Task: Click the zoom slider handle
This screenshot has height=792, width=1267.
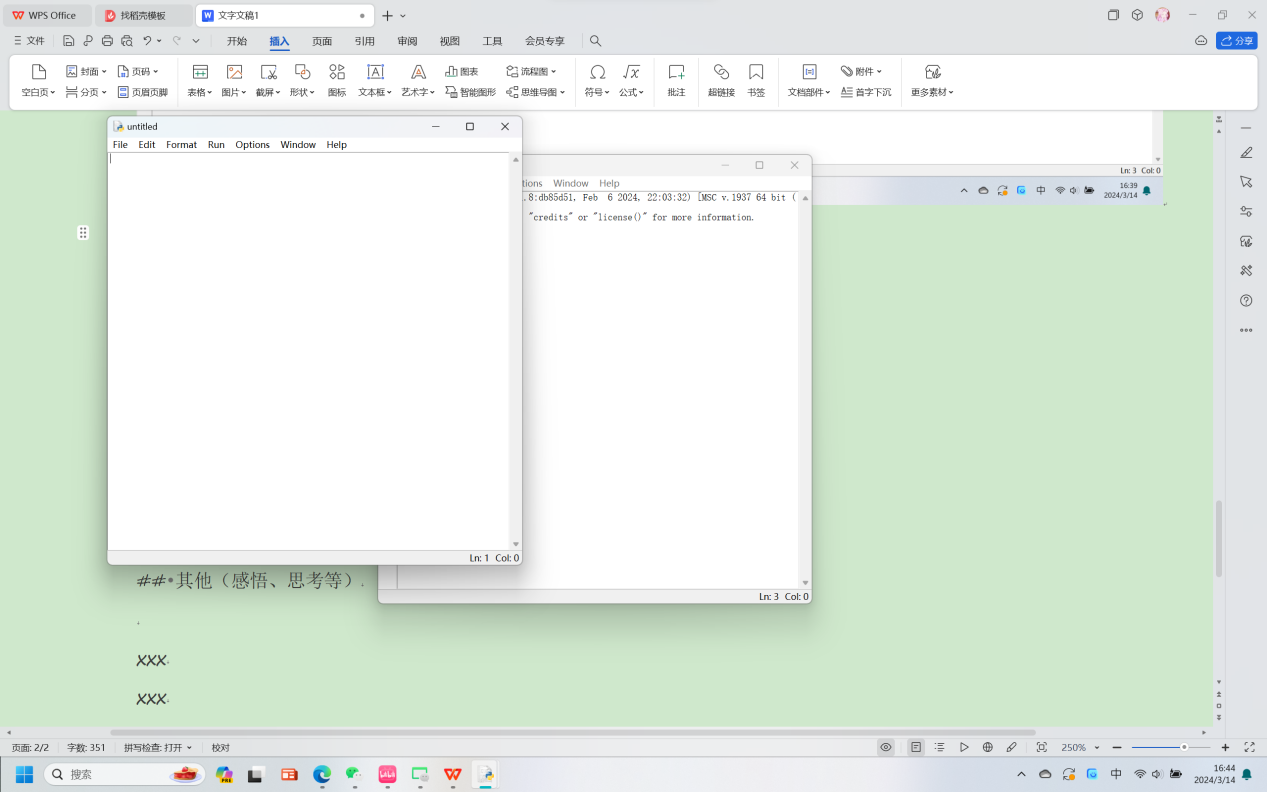Action: tap(1184, 747)
